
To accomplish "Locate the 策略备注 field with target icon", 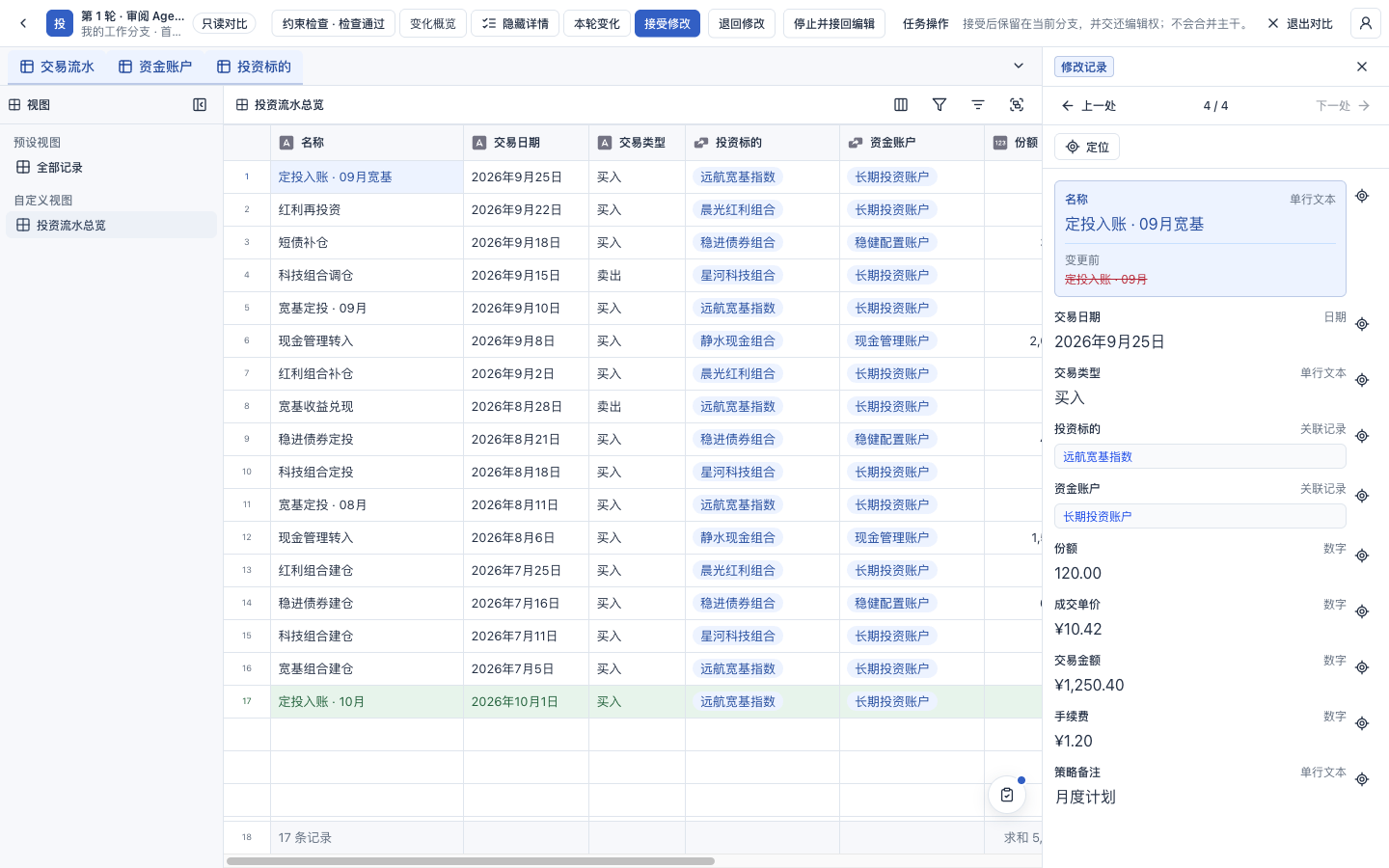I will coord(1362,779).
